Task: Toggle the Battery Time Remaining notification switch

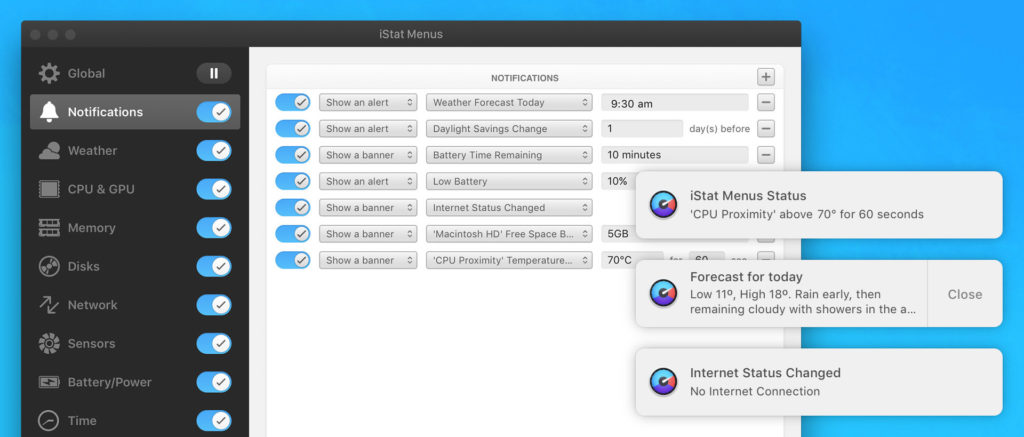Action: (293, 155)
